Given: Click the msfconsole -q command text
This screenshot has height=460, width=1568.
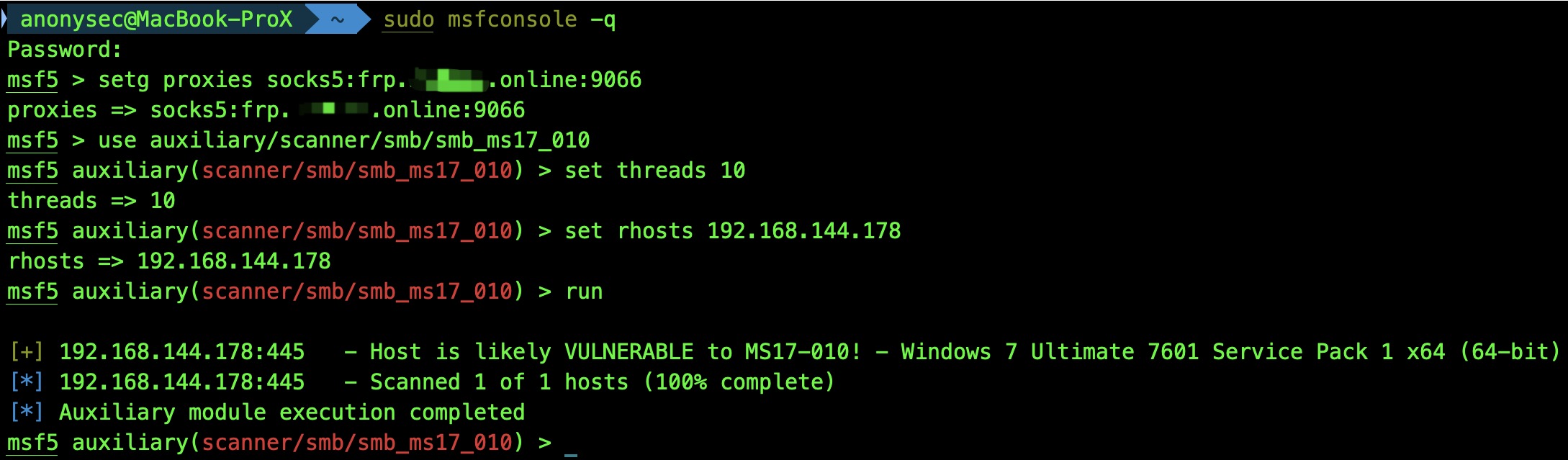Looking at the screenshot, I should coord(532,19).
